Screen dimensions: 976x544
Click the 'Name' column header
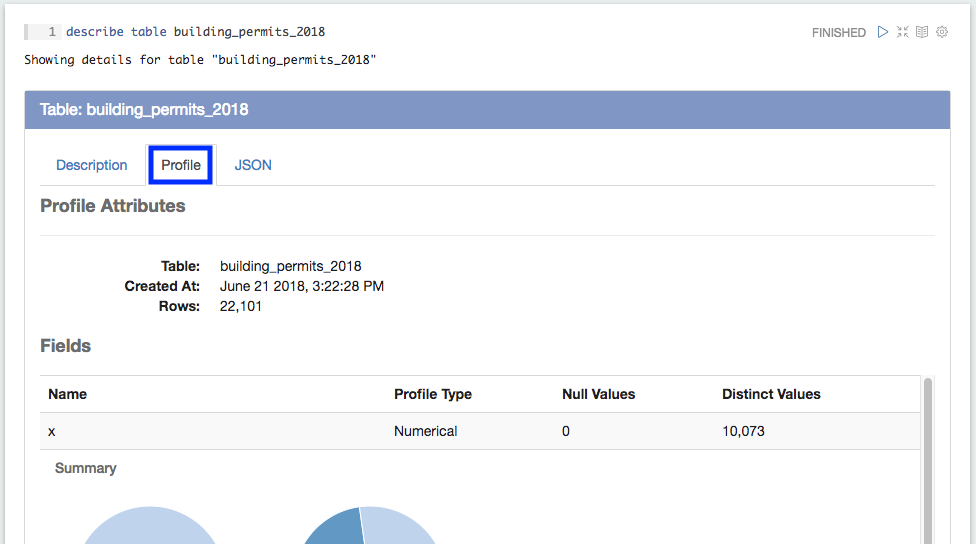(67, 394)
